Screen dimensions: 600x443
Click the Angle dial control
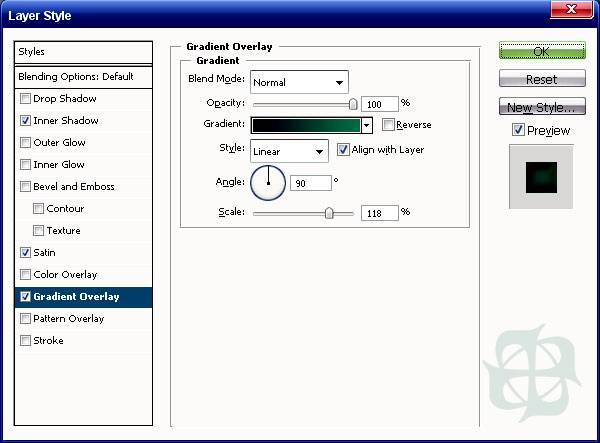[x=268, y=183]
